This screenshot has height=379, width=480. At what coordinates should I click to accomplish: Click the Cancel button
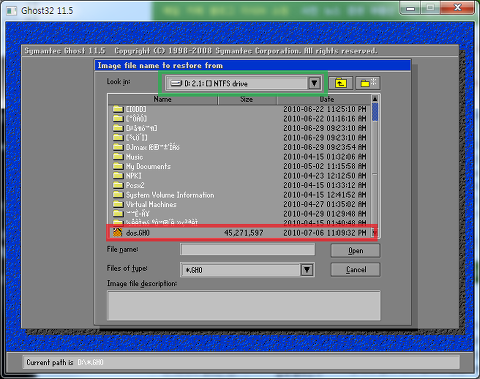pyautogui.click(x=355, y=269)
